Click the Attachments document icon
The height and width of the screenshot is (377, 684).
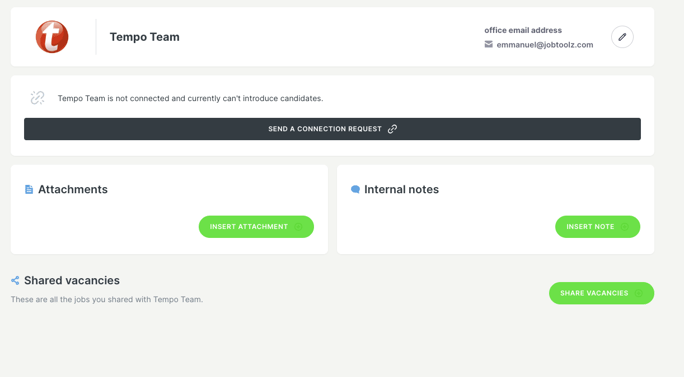(29, 189)
